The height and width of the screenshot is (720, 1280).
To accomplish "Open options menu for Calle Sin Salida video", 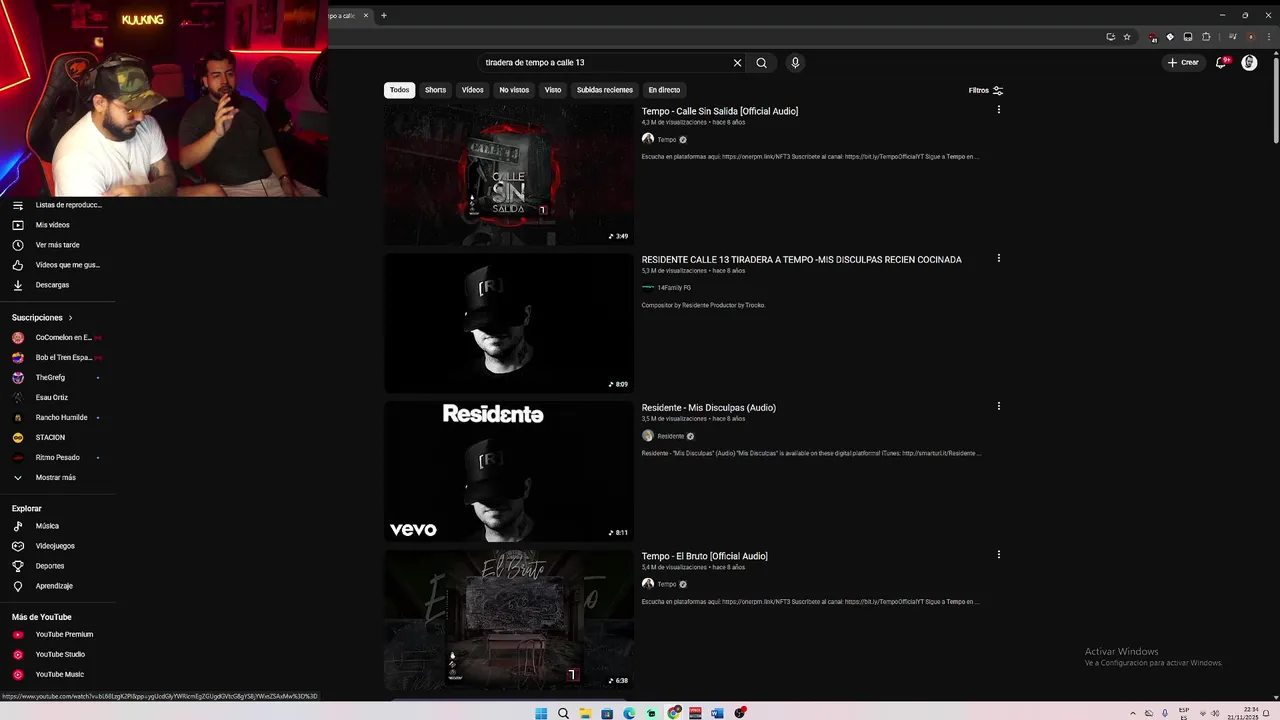I will coord(998,110).
